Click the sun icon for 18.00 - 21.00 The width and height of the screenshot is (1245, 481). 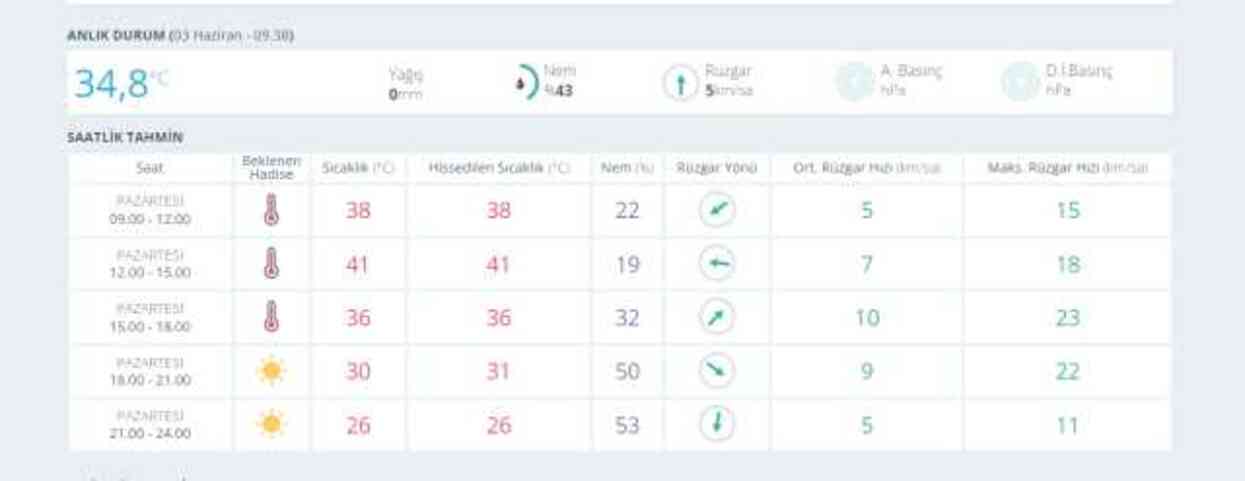pyautogui.click(x=270, y=371)
